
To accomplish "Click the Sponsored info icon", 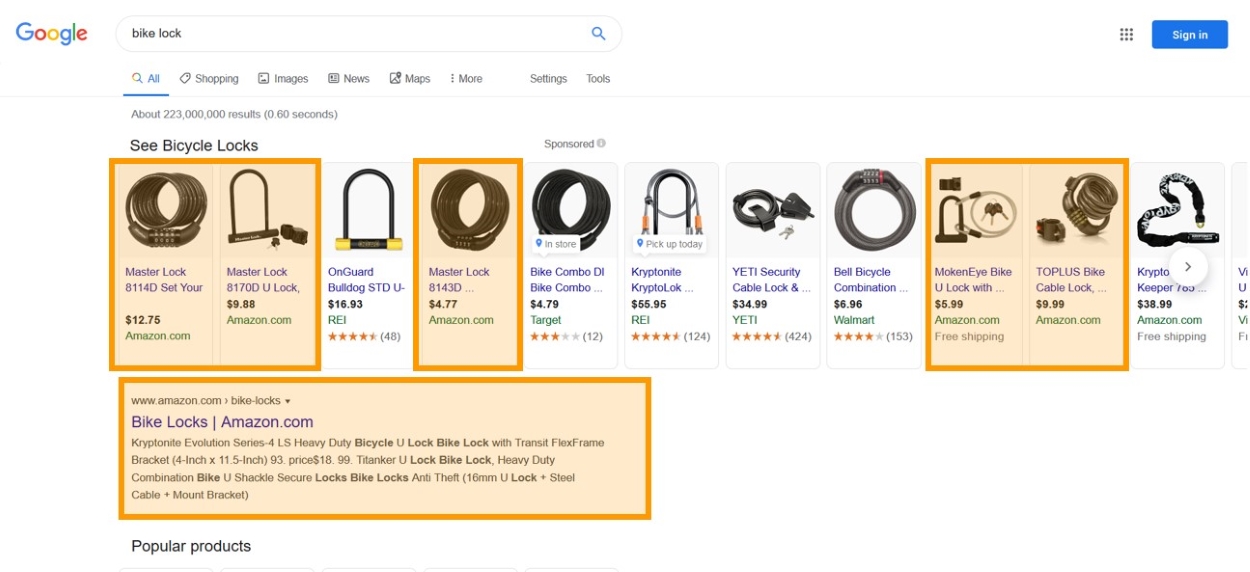I will [x=601, y=144].
